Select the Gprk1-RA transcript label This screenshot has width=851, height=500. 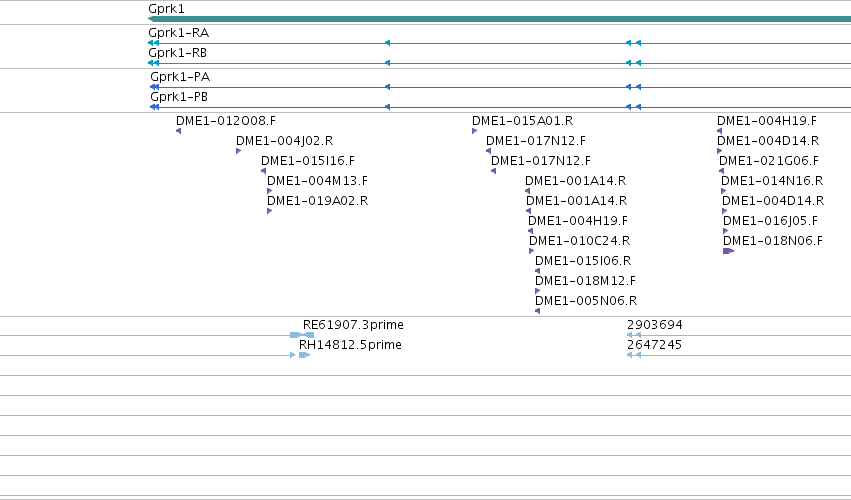tap(179, 33)
